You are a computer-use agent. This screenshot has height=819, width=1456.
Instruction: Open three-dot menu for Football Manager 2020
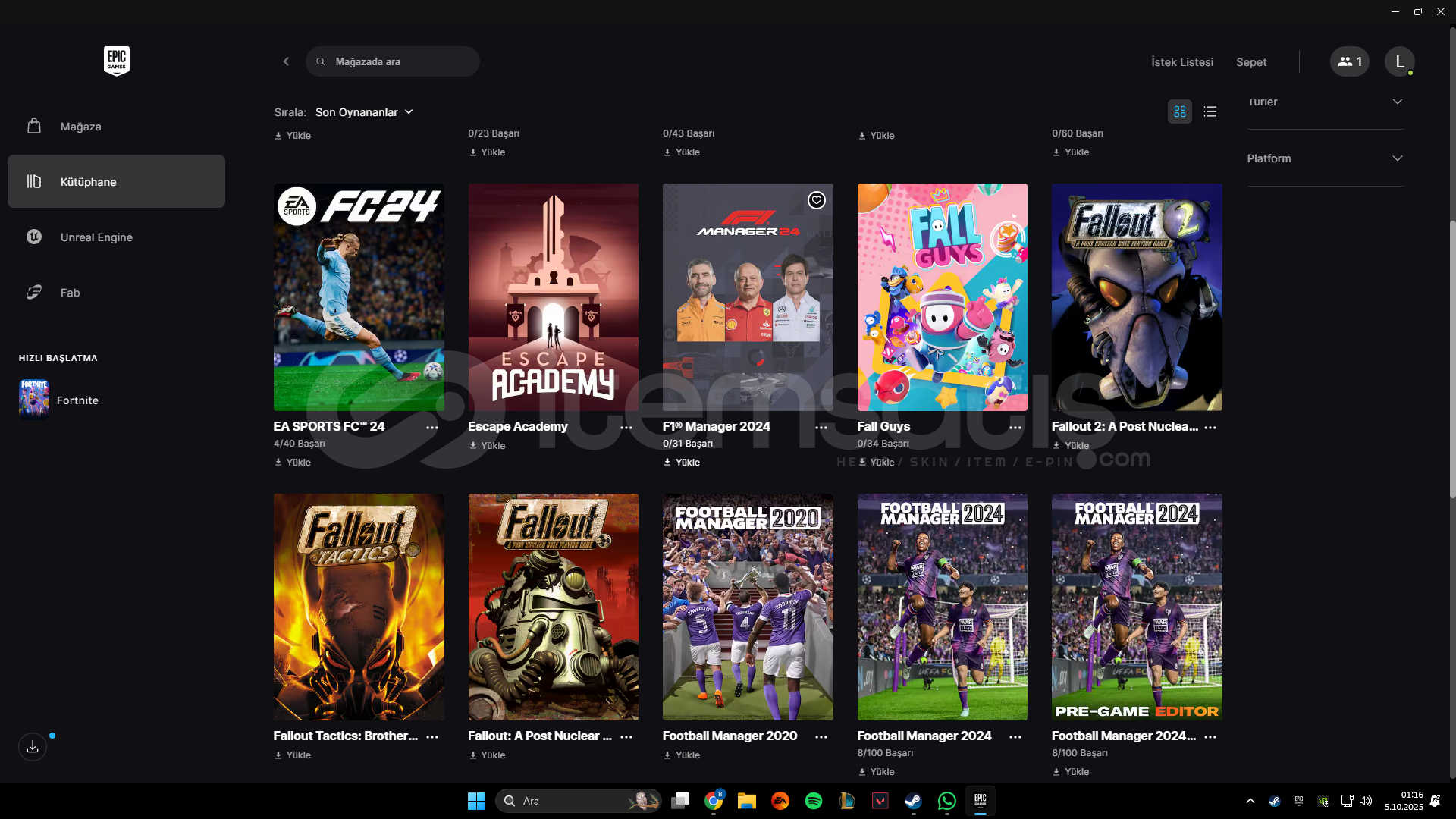821,737
